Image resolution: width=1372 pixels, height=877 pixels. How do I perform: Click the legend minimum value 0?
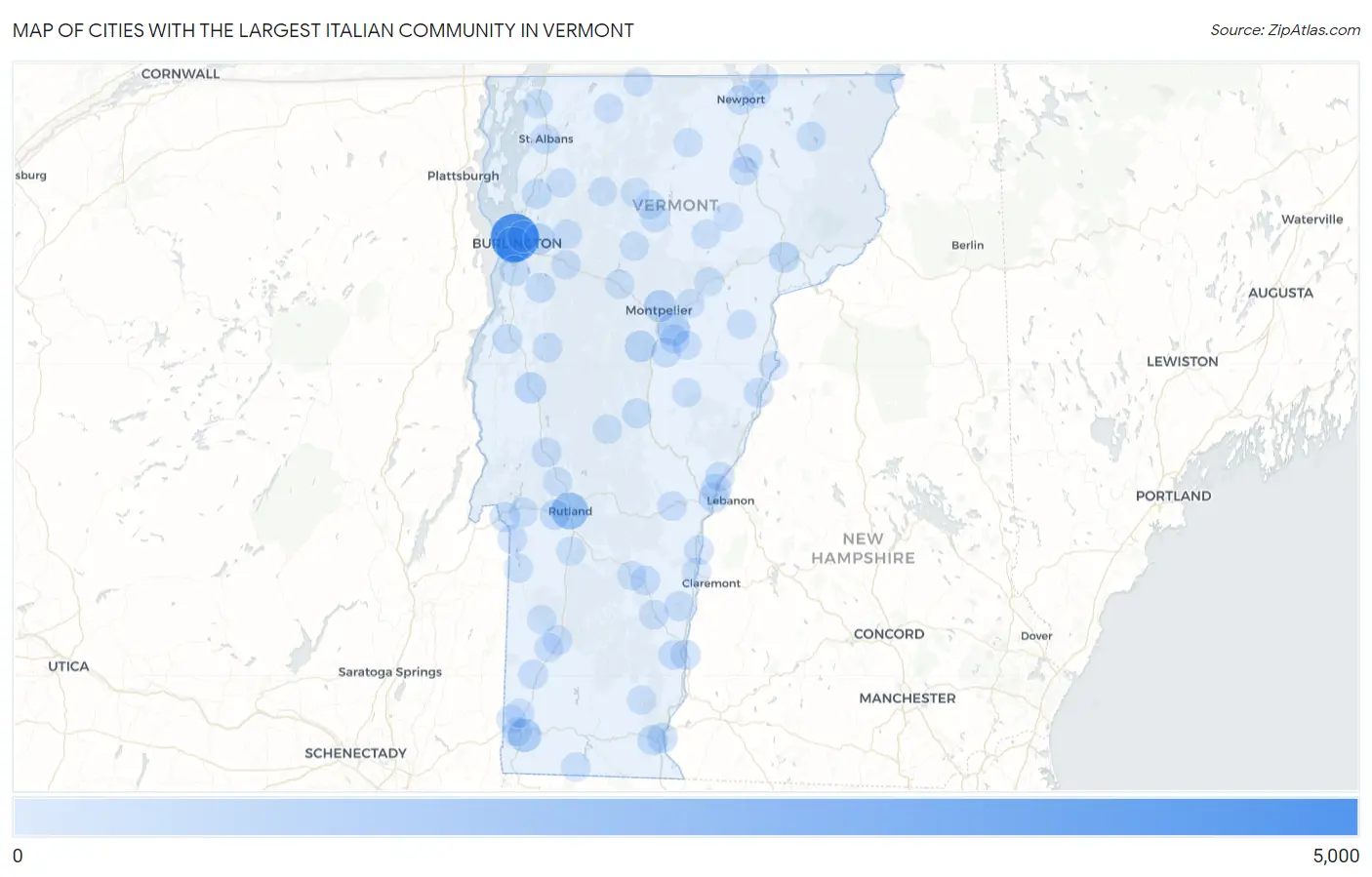pos(18,857)
